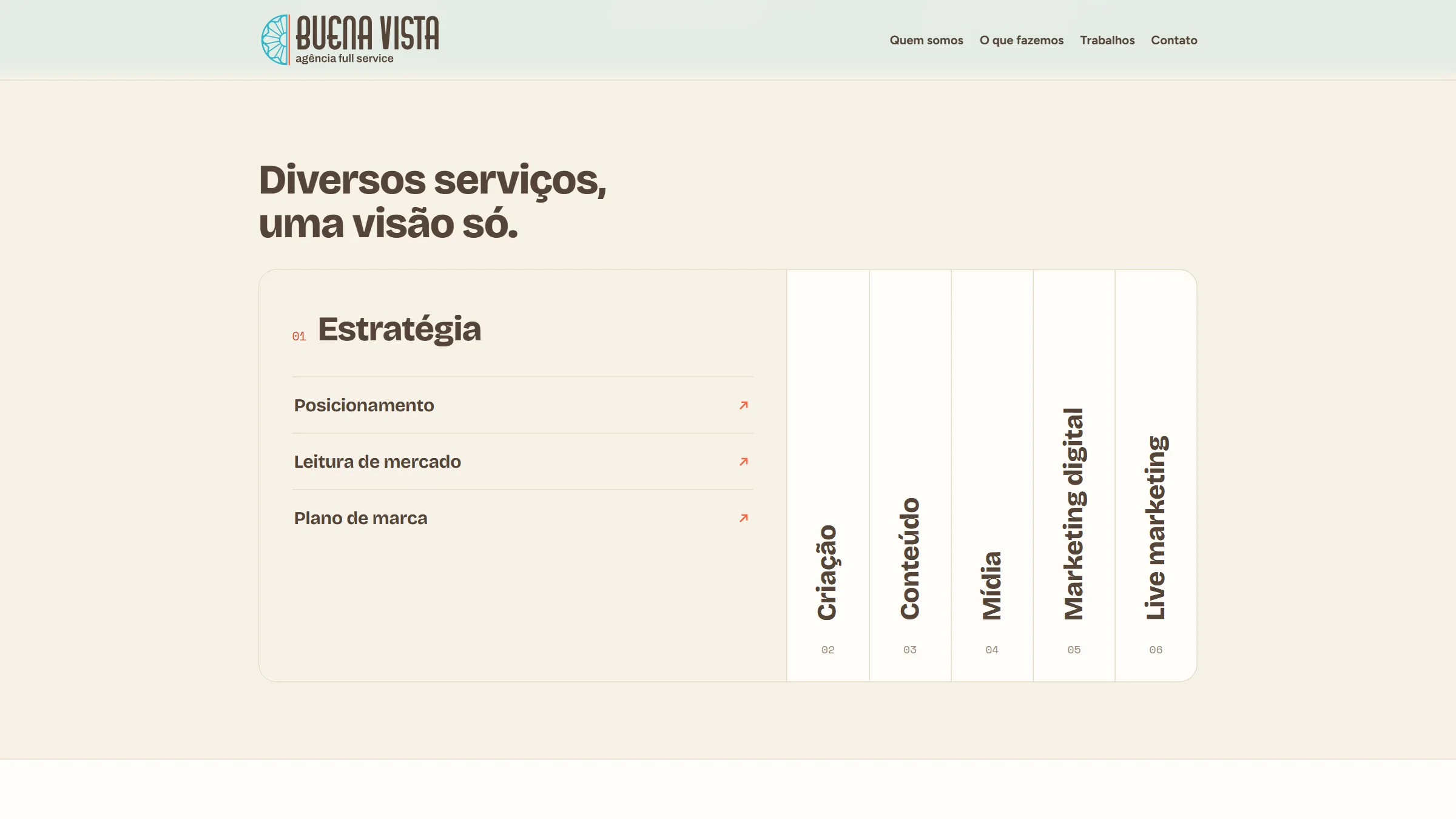Expand the Criação accordion panel
Image resolution: width=1456 pixels, height=819 pixels.
point(827,476)
